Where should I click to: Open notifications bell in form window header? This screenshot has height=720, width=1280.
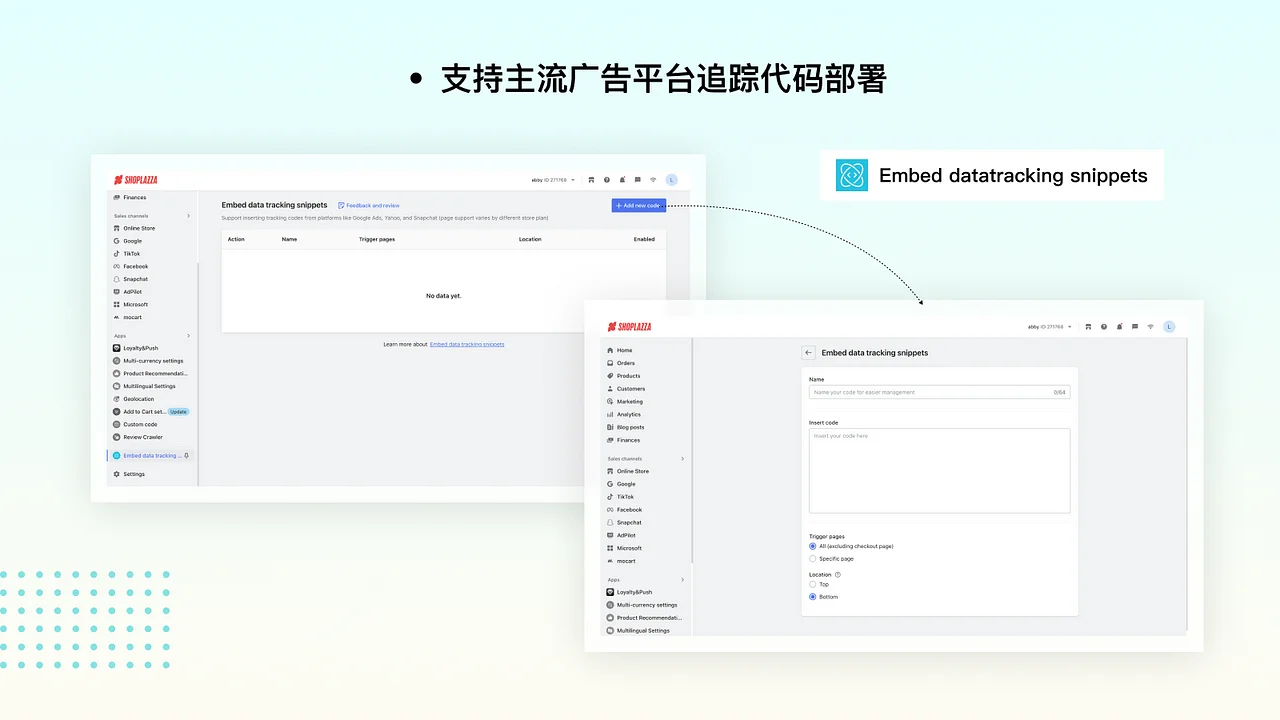pos(1120,327)
